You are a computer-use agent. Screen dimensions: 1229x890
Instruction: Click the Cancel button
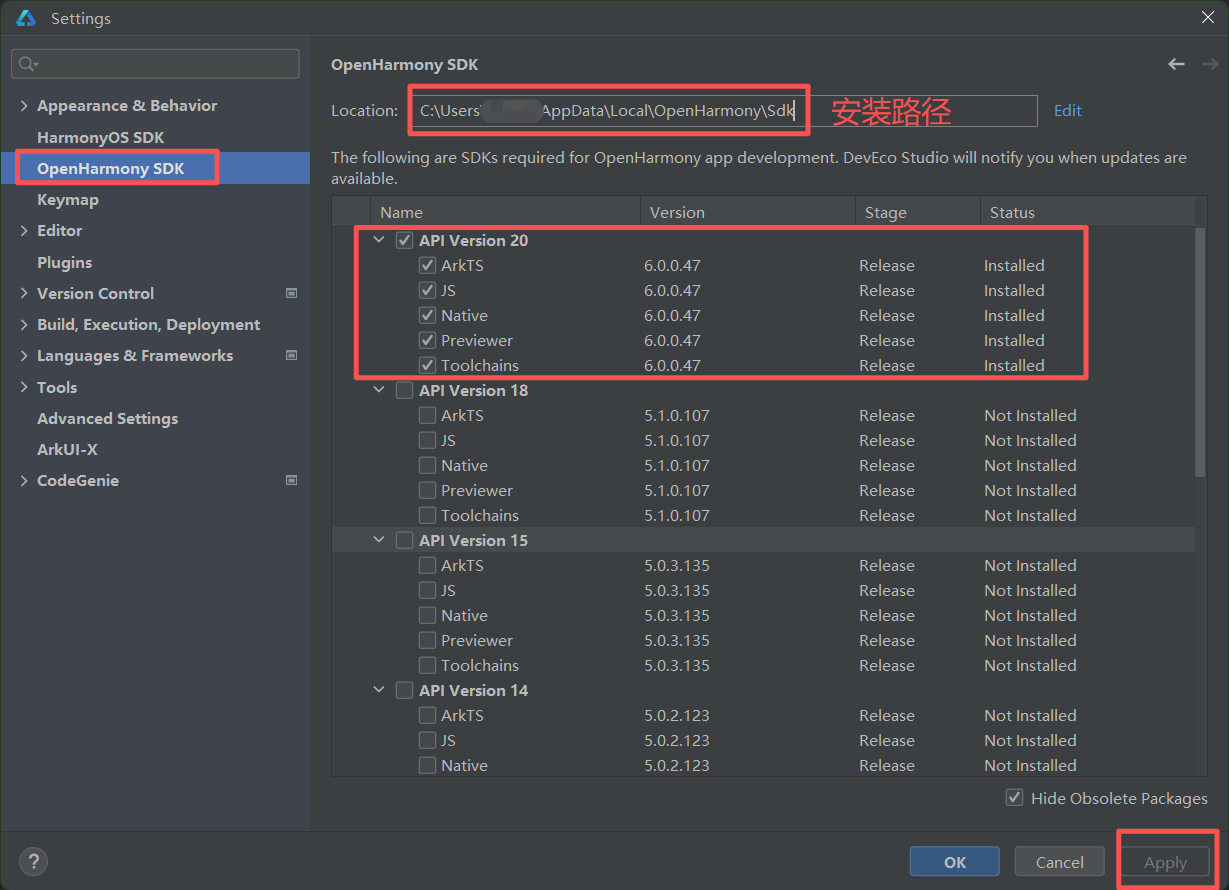[1059, 862]
